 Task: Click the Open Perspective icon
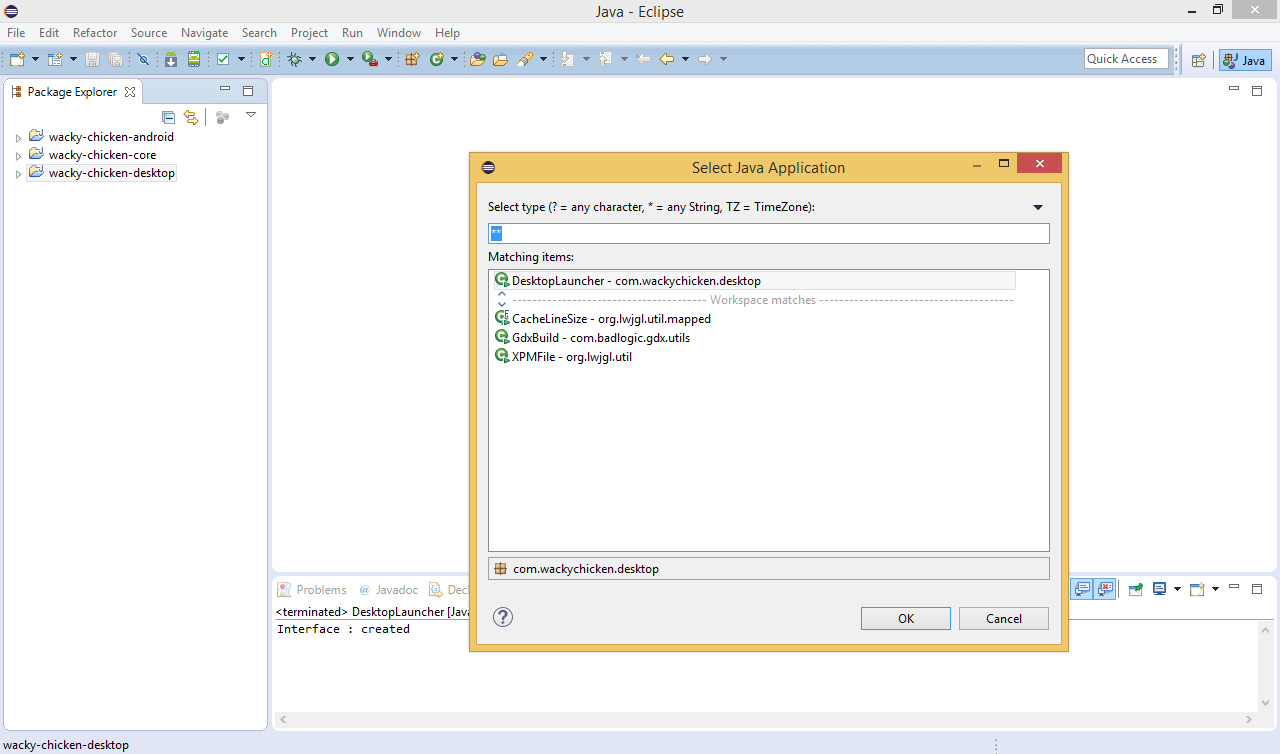coord(1198,60)
